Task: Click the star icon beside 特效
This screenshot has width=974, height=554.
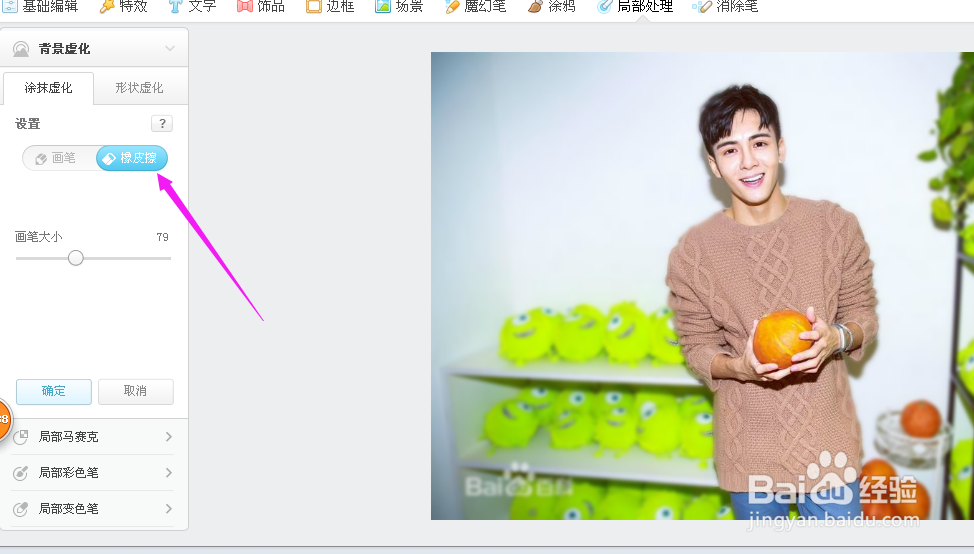Action: [107, 7]
